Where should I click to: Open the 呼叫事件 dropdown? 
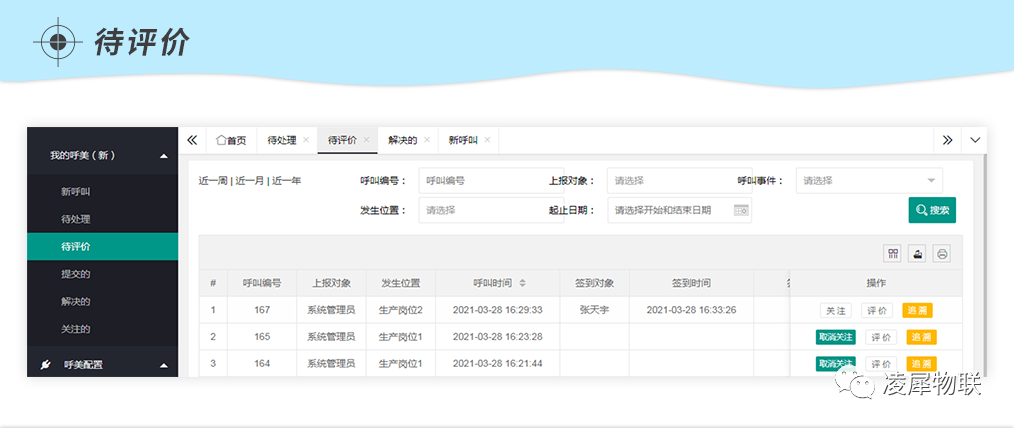coord(869,181)
